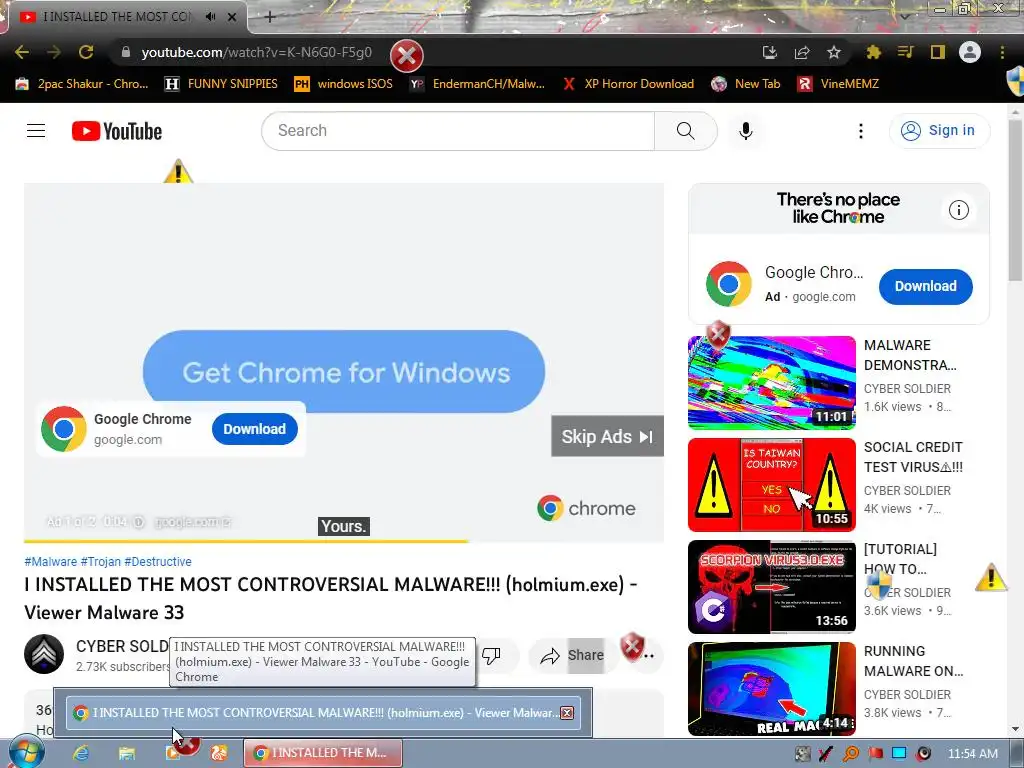Start voice search with the microphone icon
The height and width of the screenshot is (768, 1024).
pos(746,131)
